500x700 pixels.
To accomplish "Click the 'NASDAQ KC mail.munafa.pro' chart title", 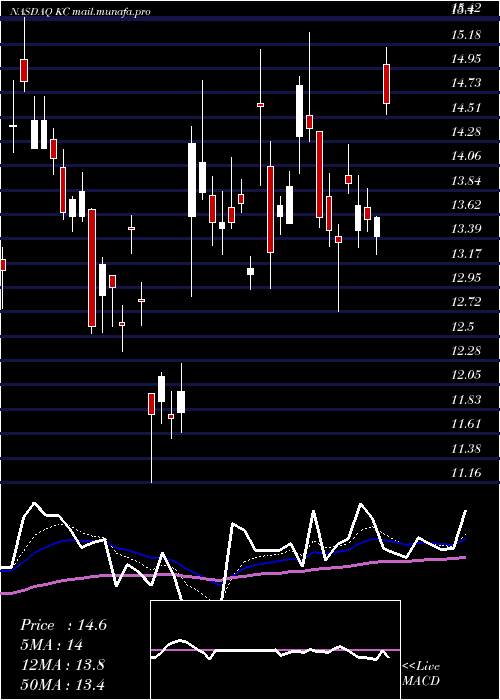I will point(80,12).
